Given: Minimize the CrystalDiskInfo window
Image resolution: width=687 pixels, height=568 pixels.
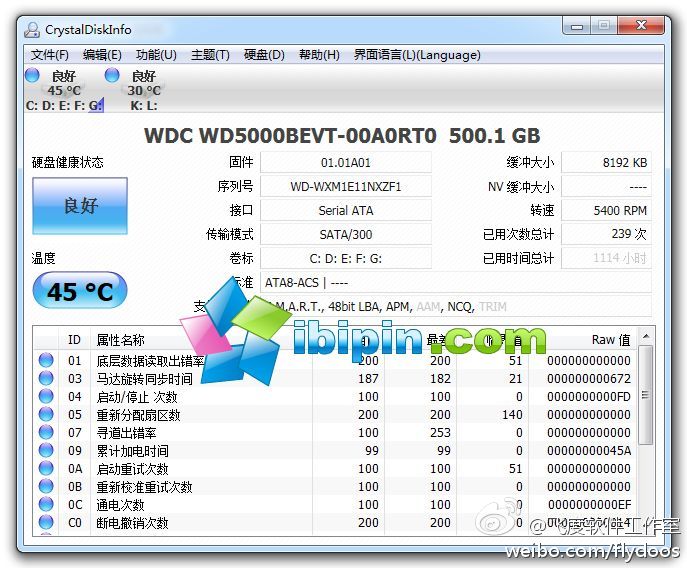Looking at the screenshot, I should [576, 26].
